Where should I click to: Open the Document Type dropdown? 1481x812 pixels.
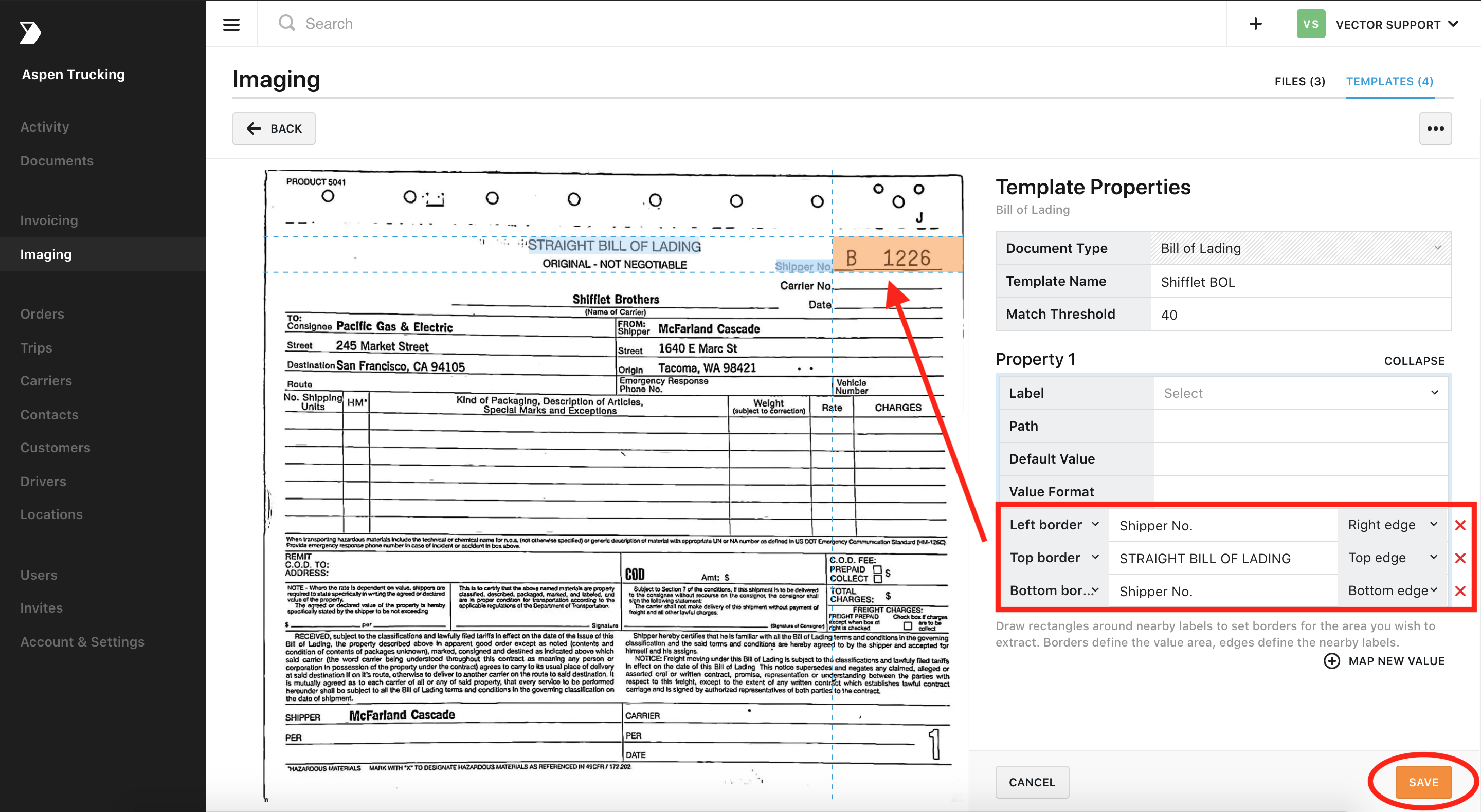pos(1301,248)
